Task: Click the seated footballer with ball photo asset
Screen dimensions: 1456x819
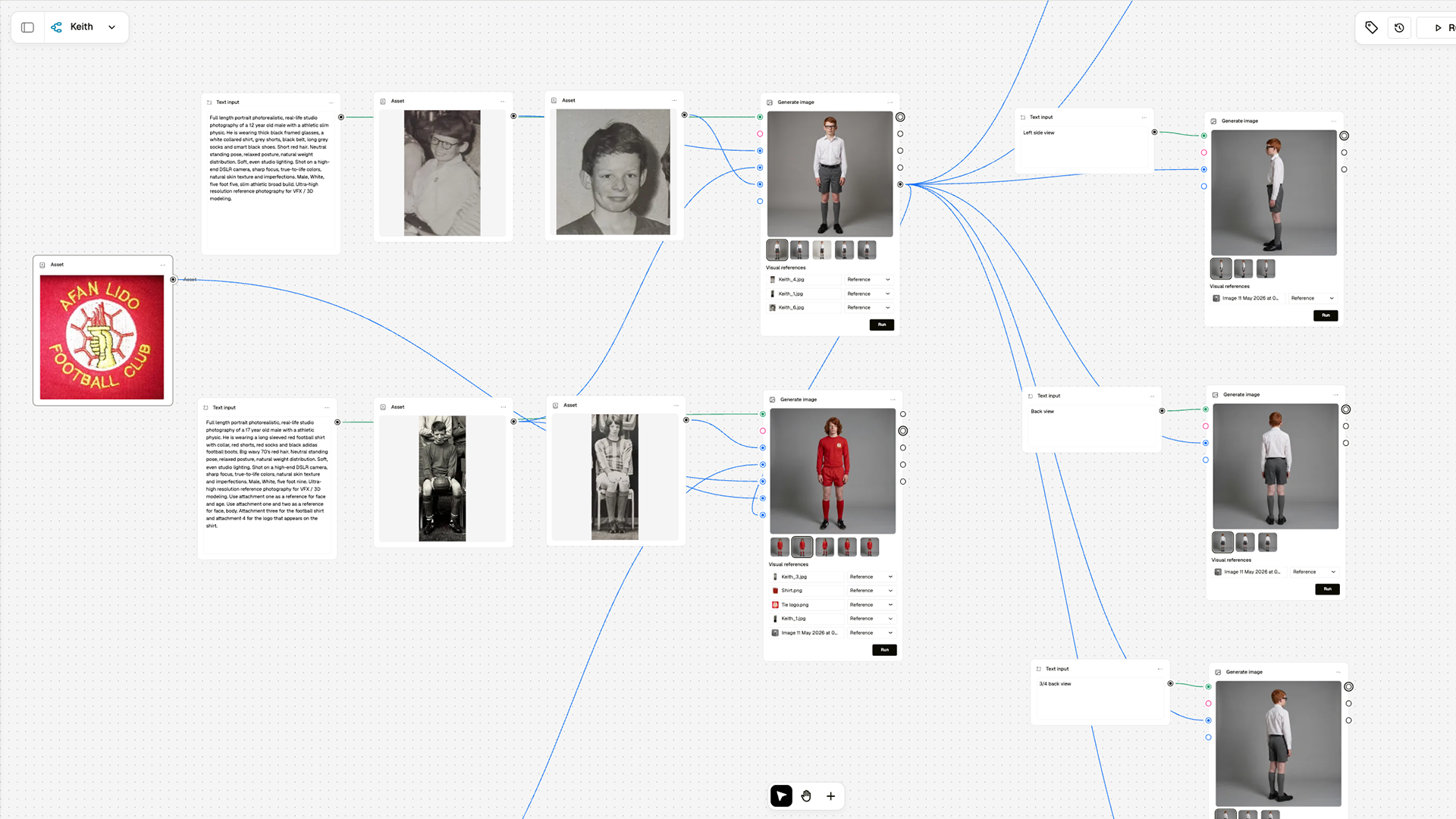Action: point(442,479)
